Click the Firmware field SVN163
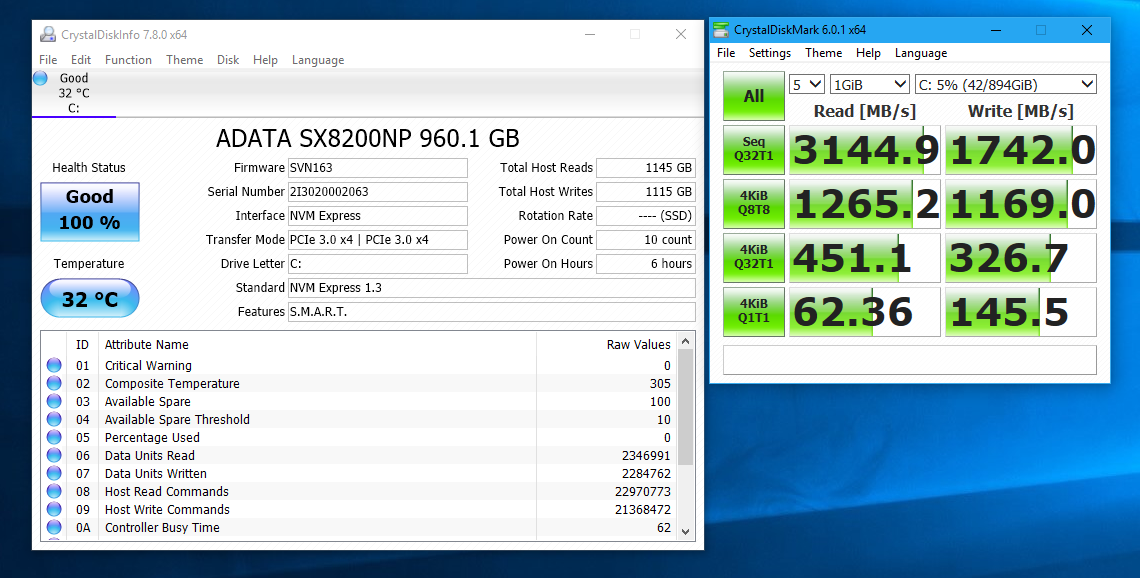Image resolution: width=1140 pixels, height=578 pixels. [x=378, y=167]
